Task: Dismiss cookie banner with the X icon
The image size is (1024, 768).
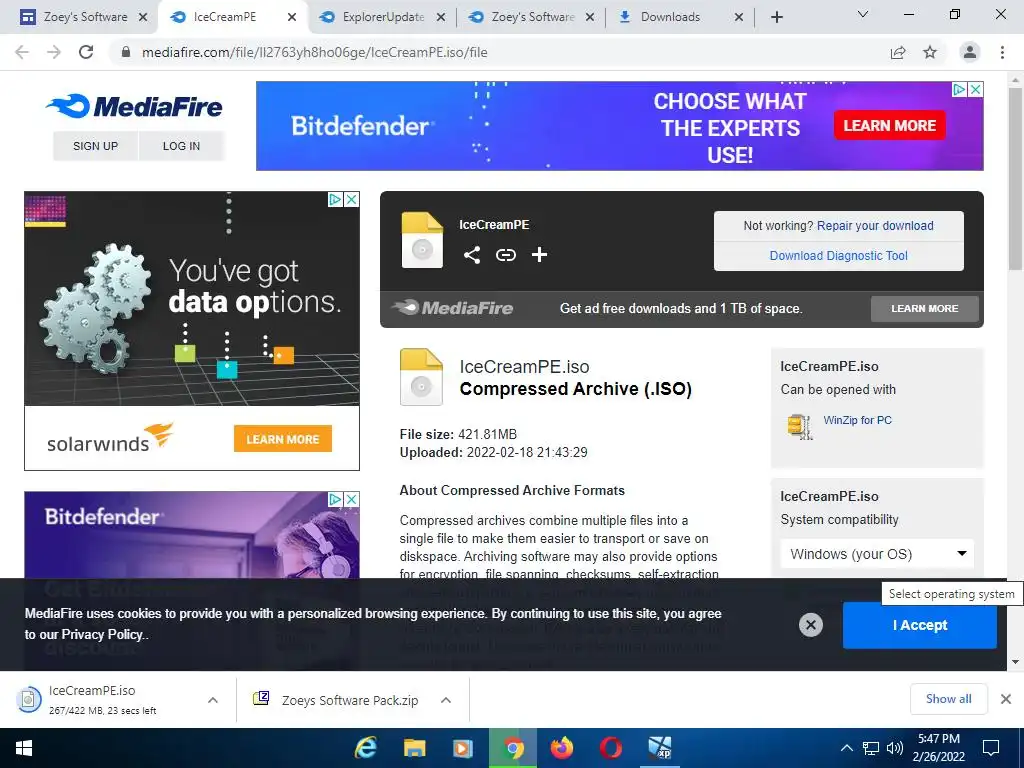Action: (810, 625)
